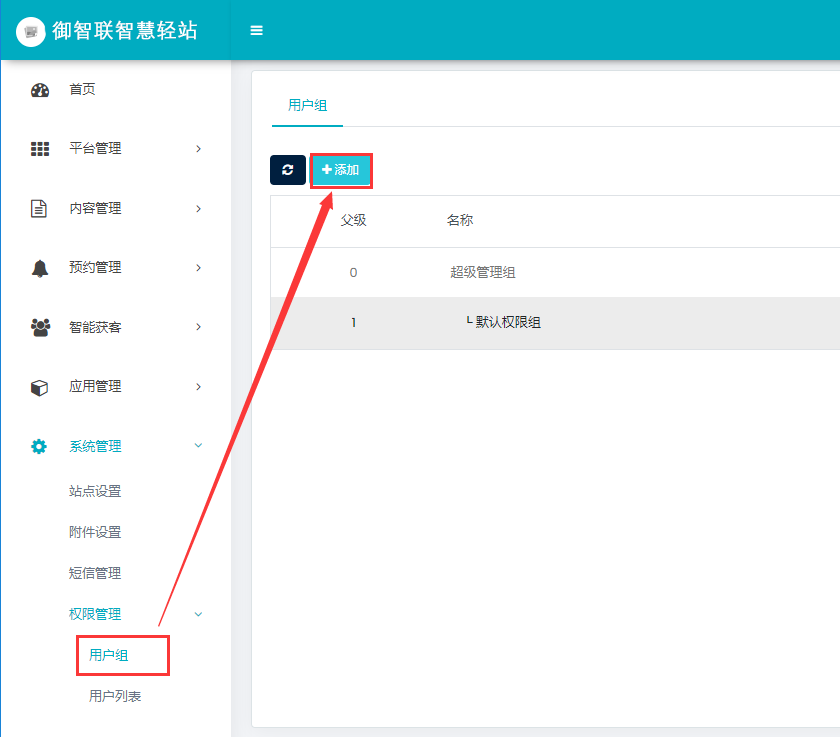Click the dashboard icon beside 首页
The image size is (840, 737).
click(40, 90)
